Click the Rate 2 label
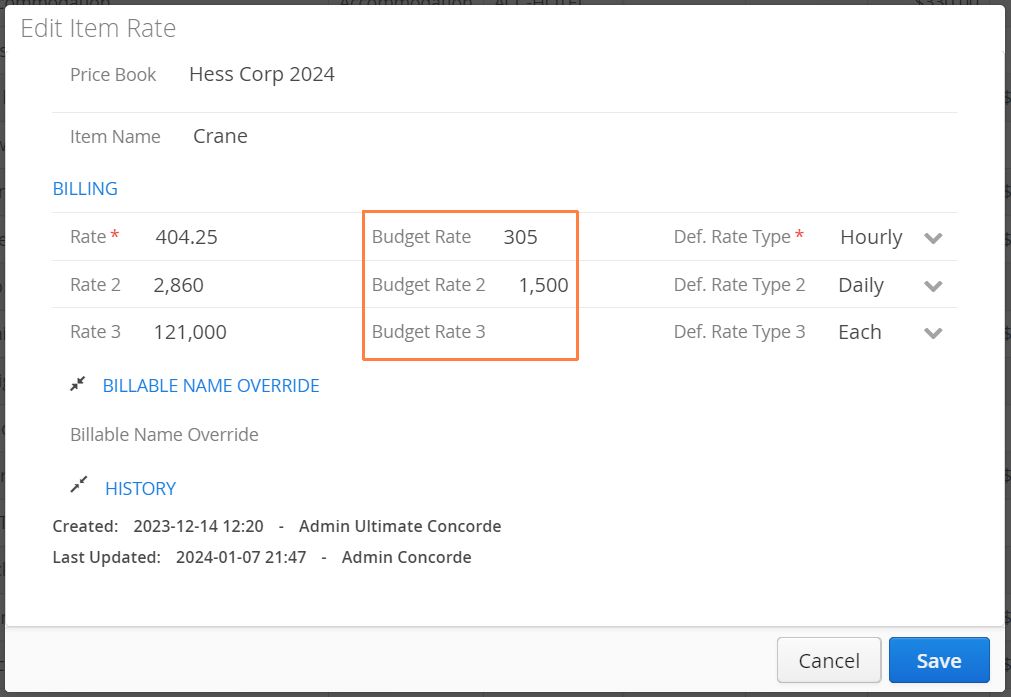This screenshot has height=697, width=1011. coord(95,285)
